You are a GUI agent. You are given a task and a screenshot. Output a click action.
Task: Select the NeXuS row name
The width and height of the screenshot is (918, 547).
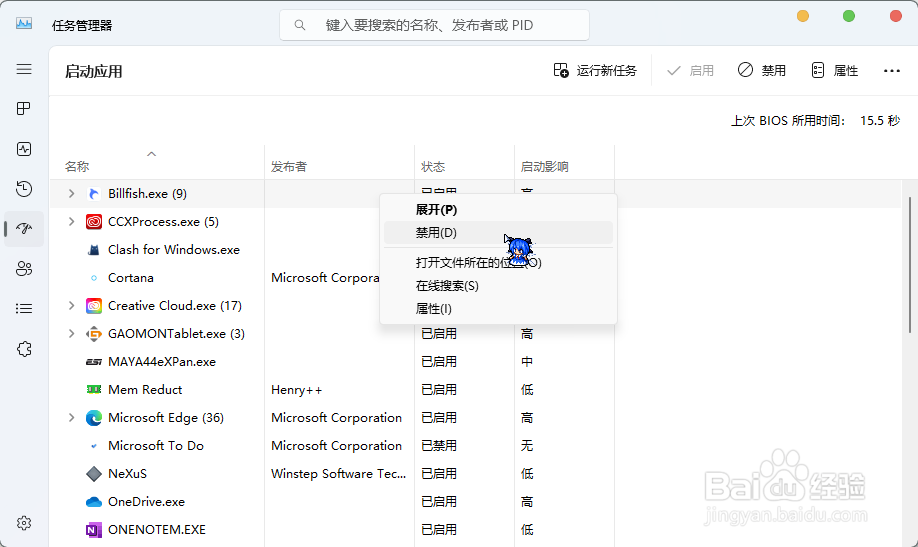[128, 474]
